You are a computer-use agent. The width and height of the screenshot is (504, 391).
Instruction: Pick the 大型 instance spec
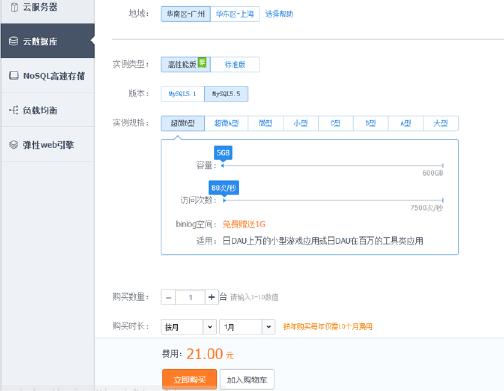coord(441,123)
